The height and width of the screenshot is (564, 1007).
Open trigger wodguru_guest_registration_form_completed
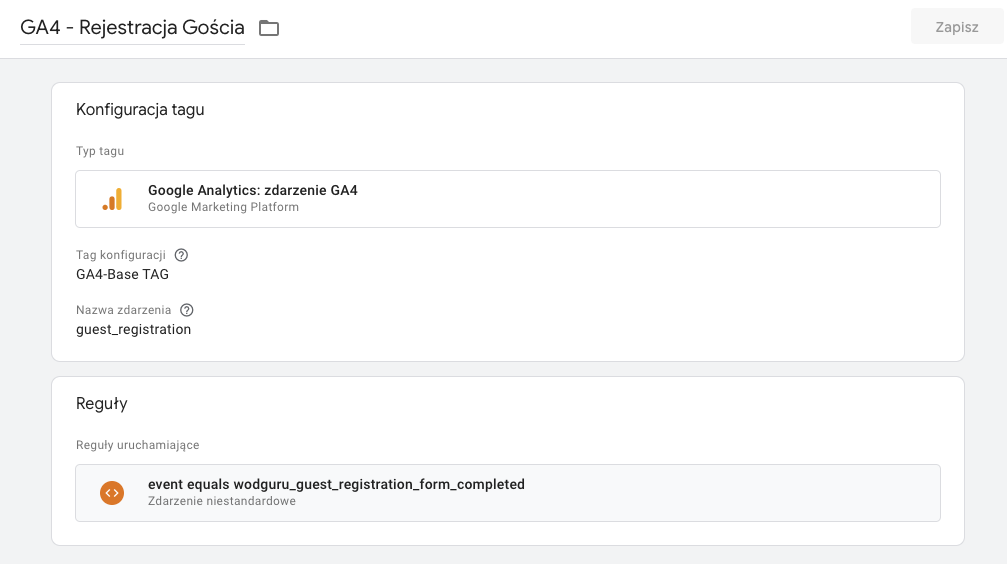point(508,493)
